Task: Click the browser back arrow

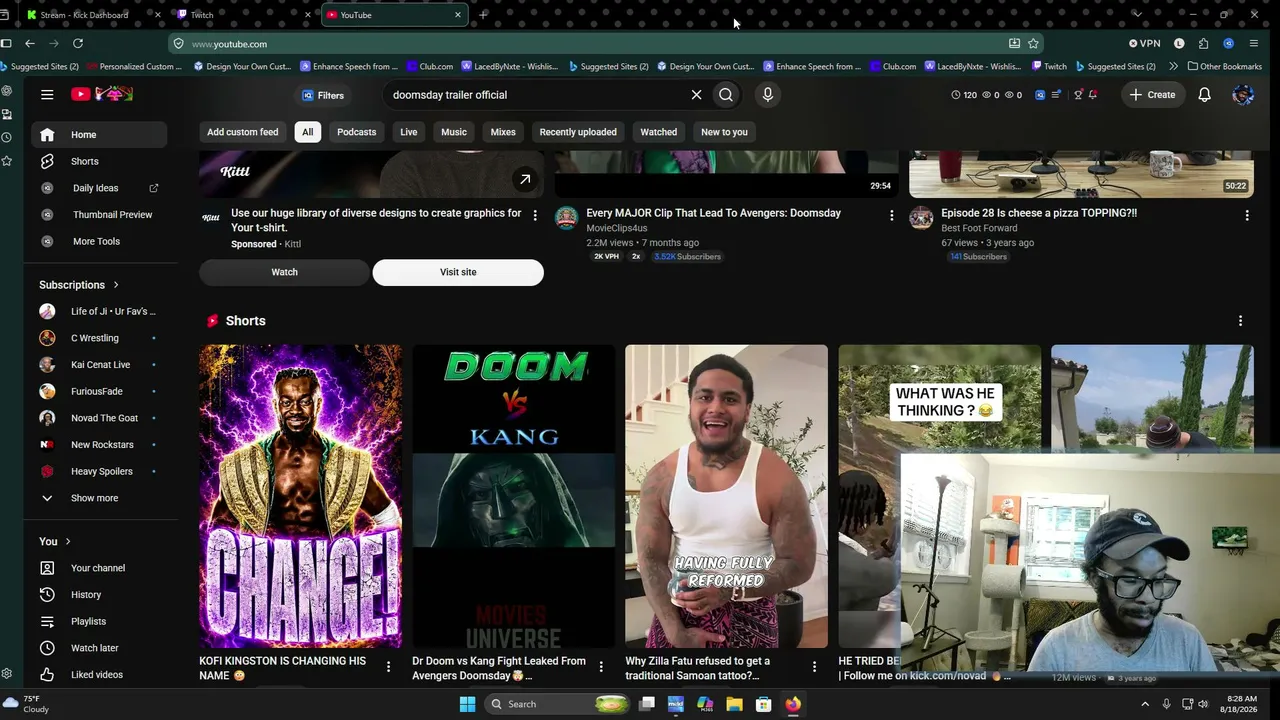Action: pyautogui.click(x=30, y=44)
